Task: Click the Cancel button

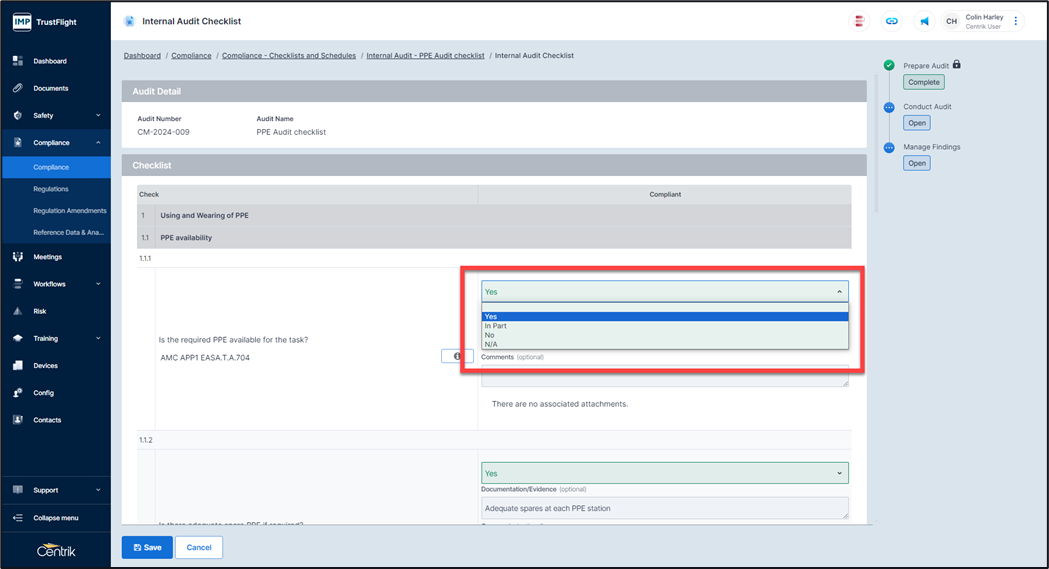Action: (199, 547)
